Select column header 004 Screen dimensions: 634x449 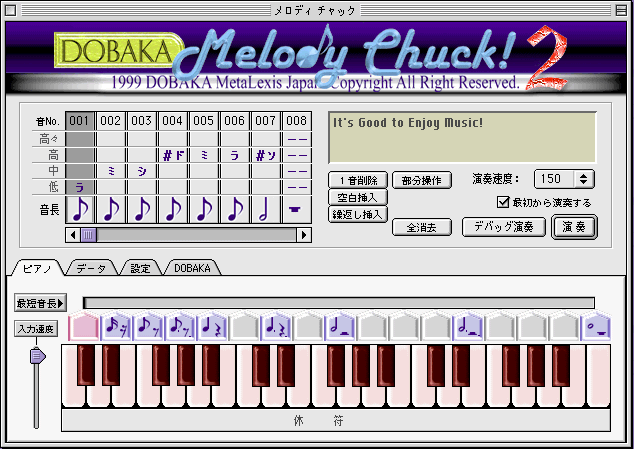173,121
